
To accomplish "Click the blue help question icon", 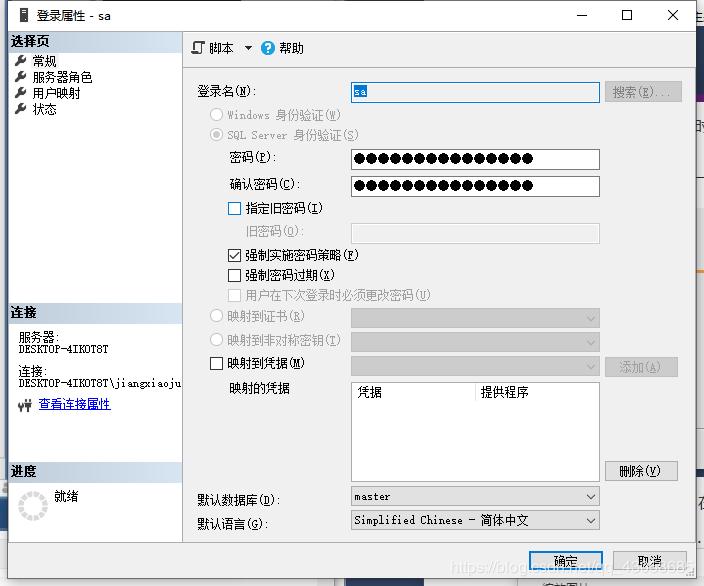I will [x=268, y=48].
